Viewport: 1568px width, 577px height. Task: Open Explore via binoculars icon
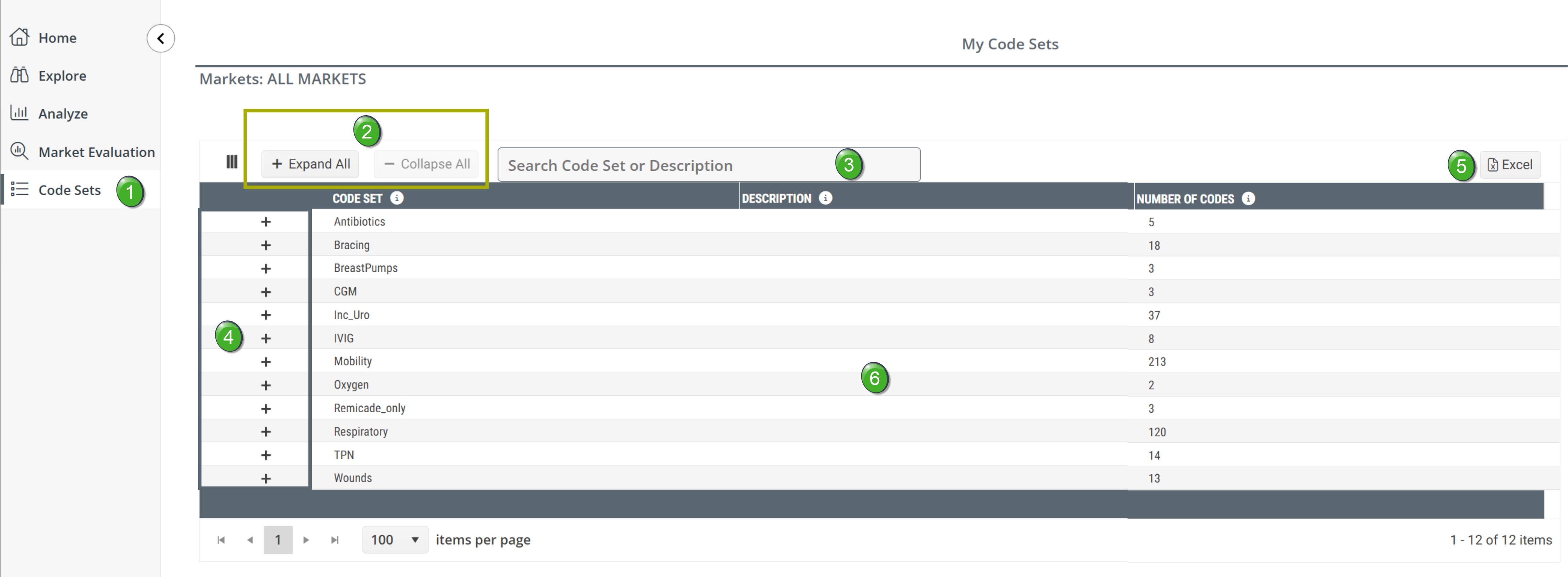coord(20,75)
